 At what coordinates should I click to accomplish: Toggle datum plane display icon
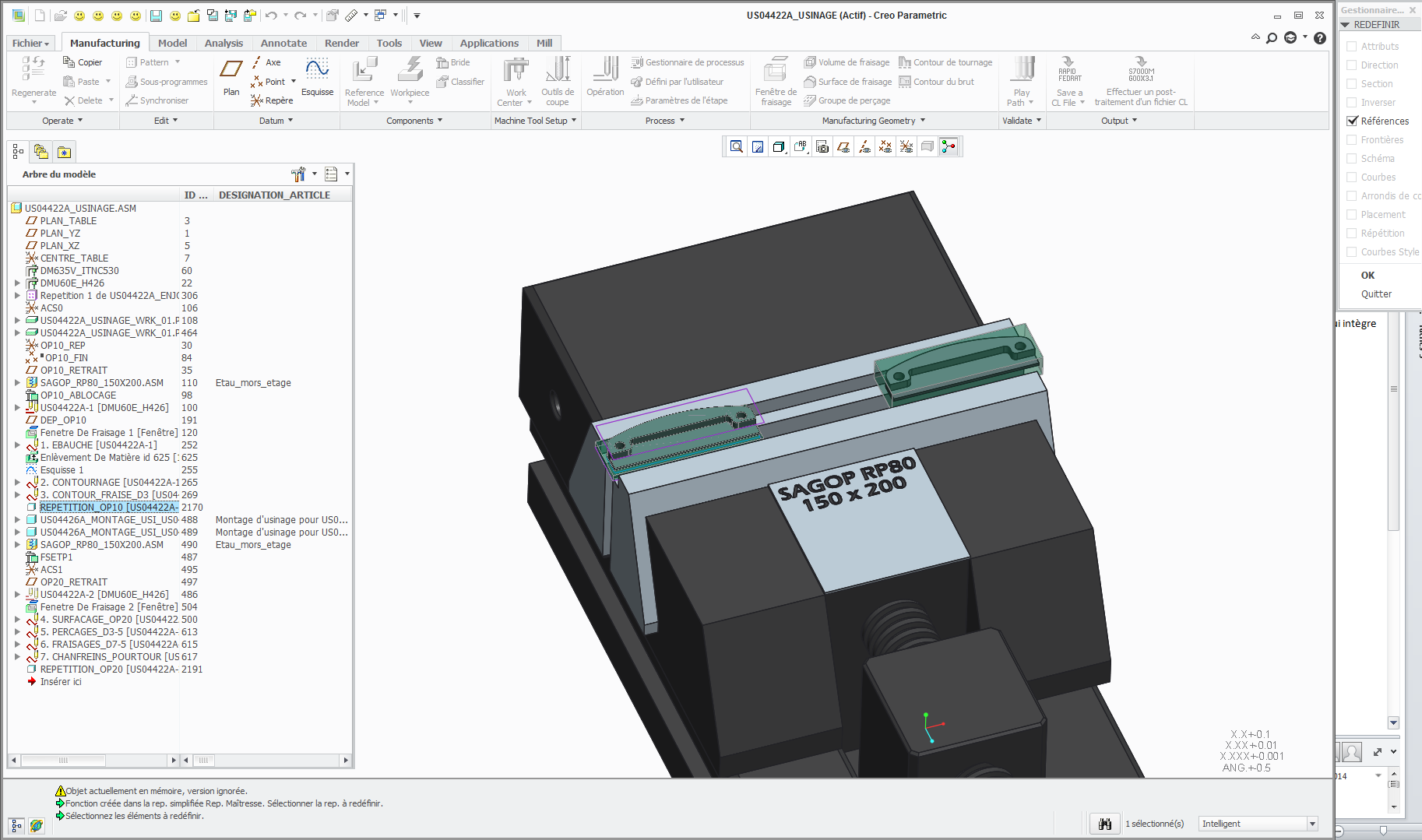coord(843,146)
